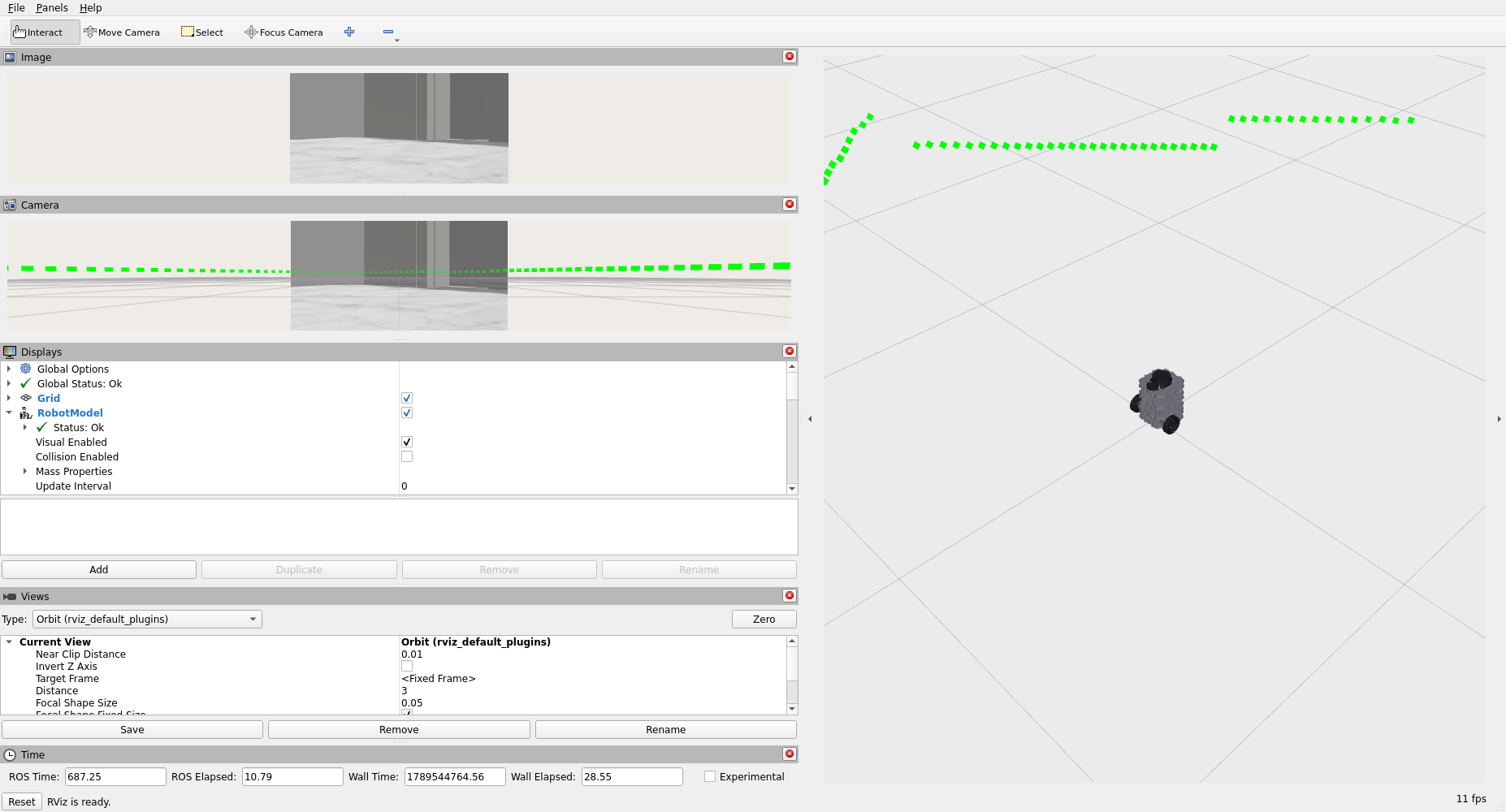Click the Zero view button
The height and width of the screenshot is (812, 1506).
764,619
